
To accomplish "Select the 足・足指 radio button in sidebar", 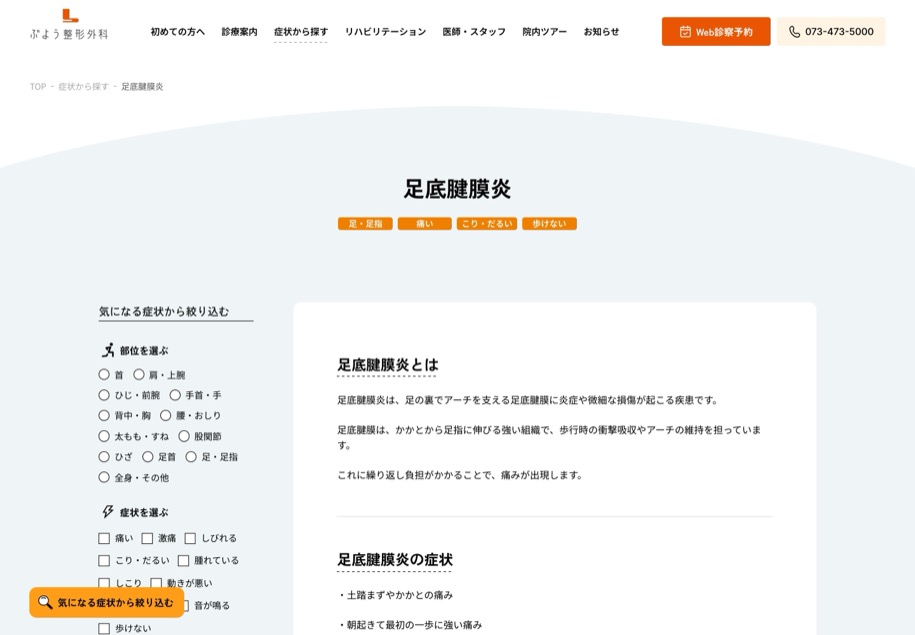I will (x=191, y=456).
